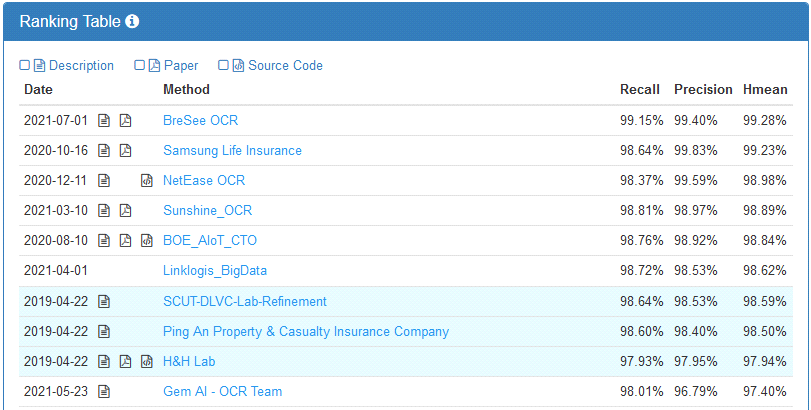Follow the H&H Lab link
The height and width of the screenshot is (410, 811).
tap(189, 361)
